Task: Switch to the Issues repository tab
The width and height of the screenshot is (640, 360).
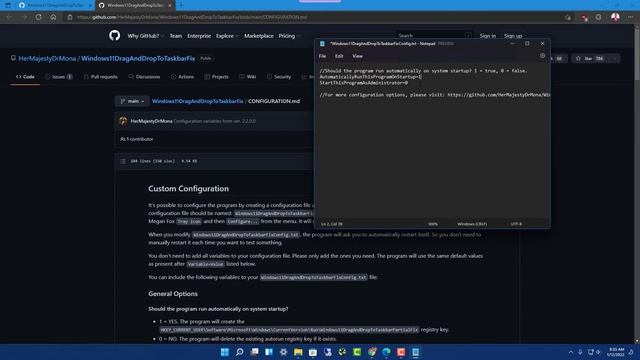Action: click(x=59, y=77)
